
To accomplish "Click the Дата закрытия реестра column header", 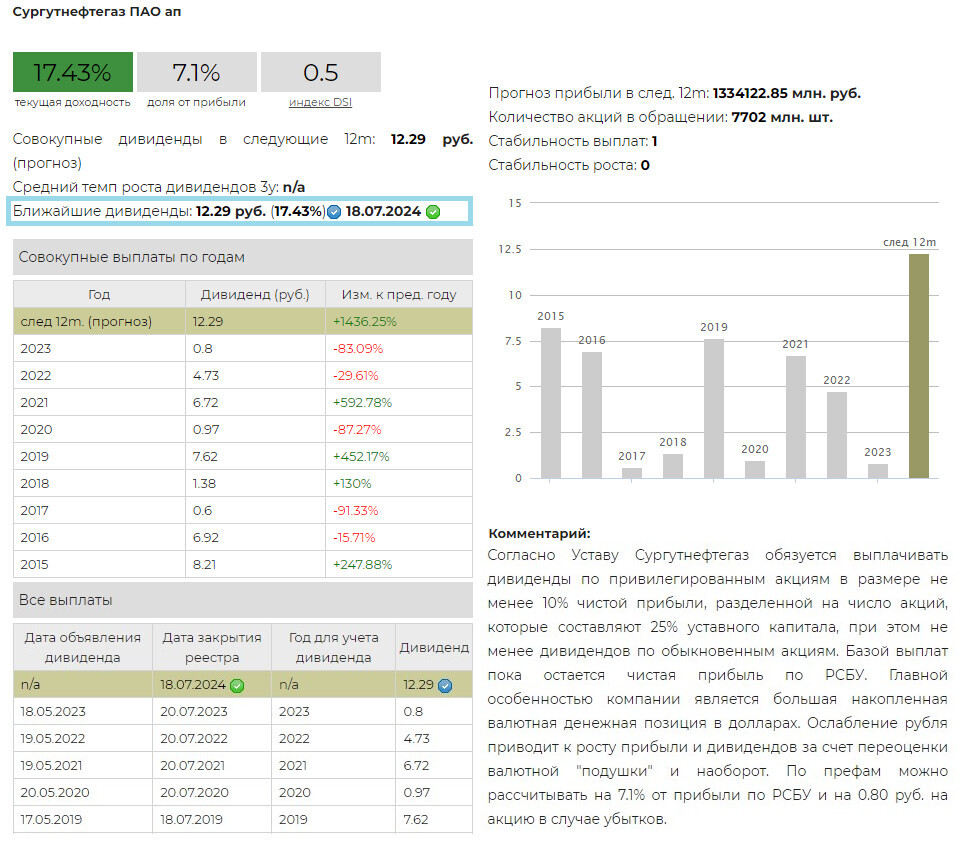I will click(211, 647).
